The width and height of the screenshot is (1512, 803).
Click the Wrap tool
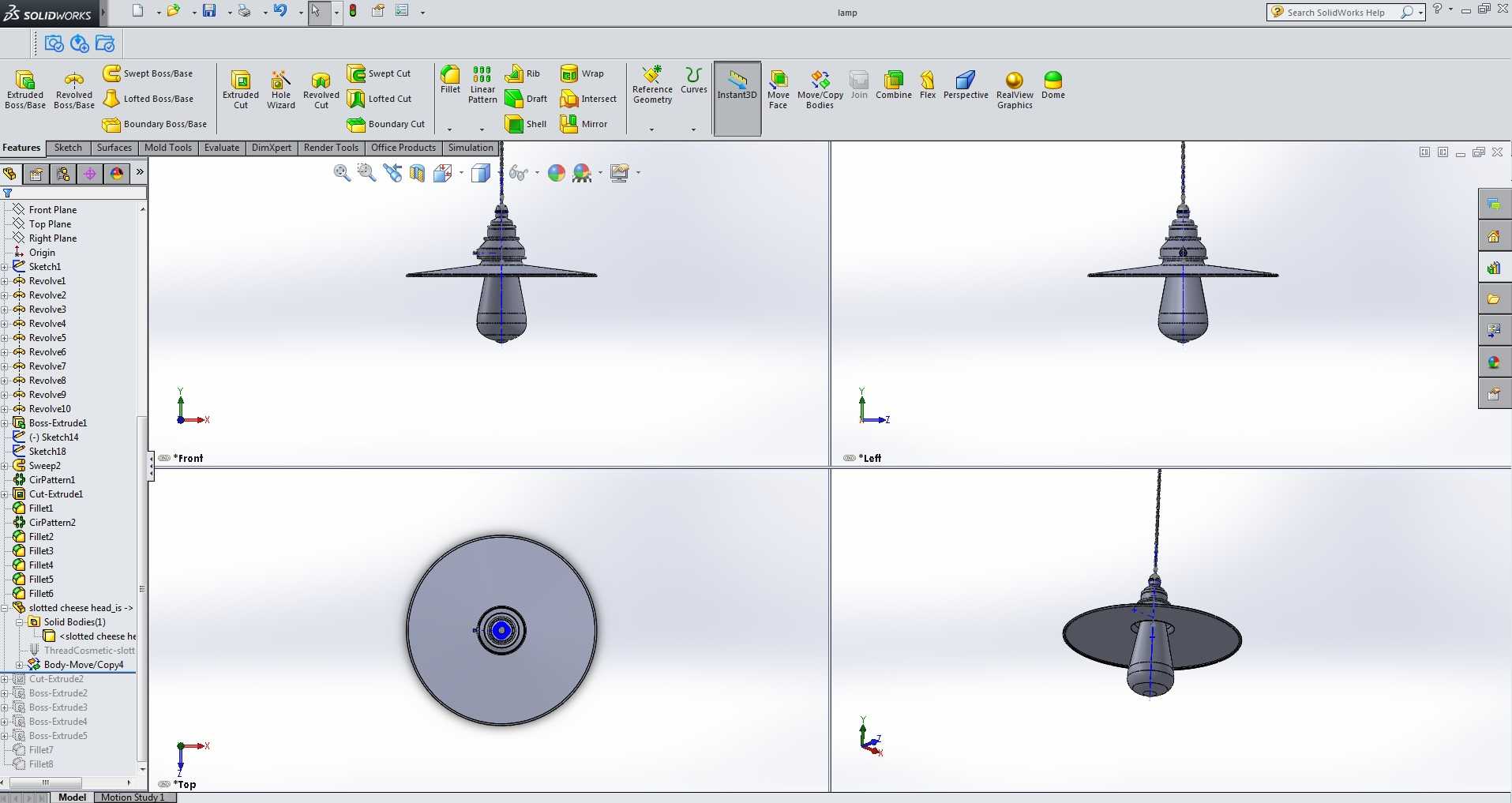(582, 73)
